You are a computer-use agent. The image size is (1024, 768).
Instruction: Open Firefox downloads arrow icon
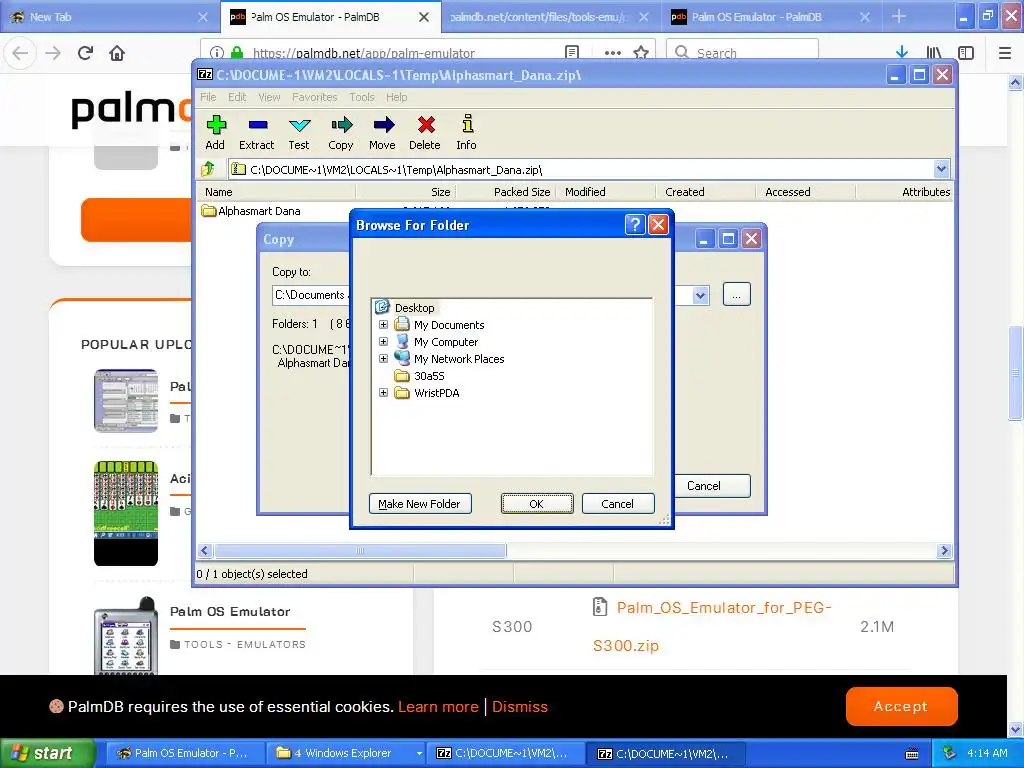(902, 53)
